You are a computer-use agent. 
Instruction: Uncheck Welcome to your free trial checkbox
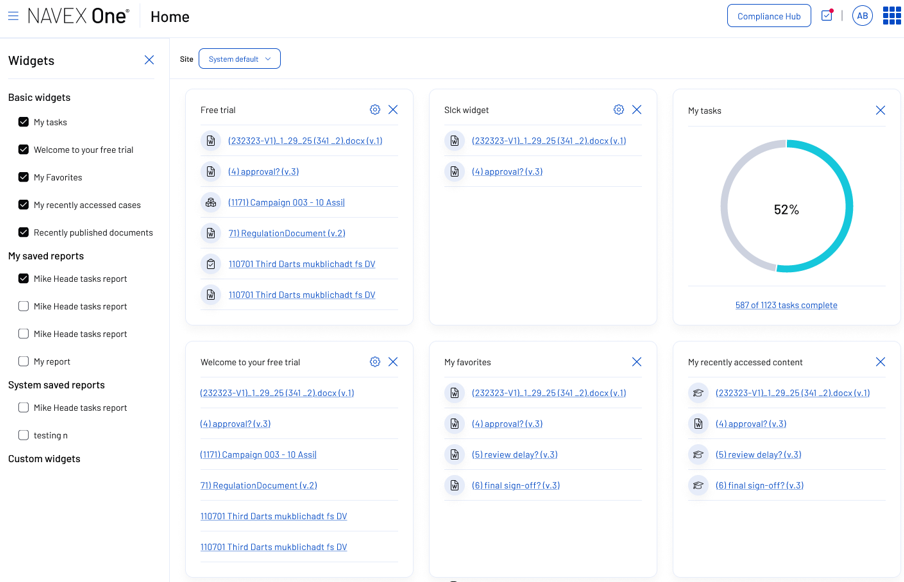point(24,149)
